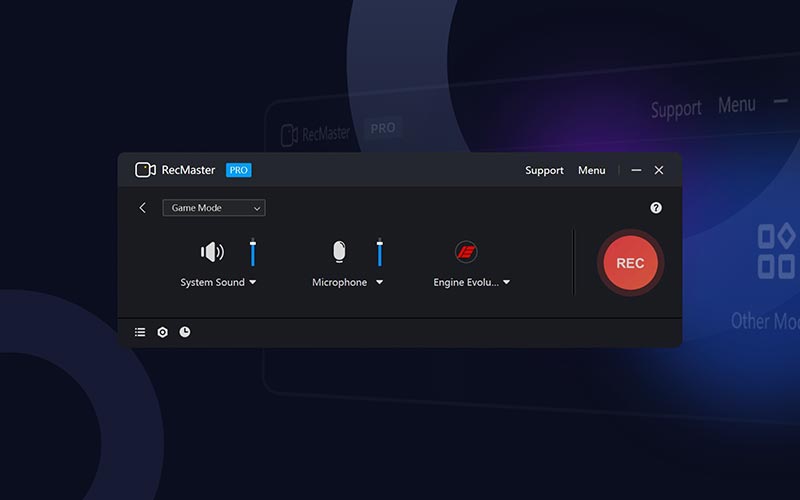Adjust the System Sound volume slider
This screenshot has height=500, width=800.
tap(253, 252)
